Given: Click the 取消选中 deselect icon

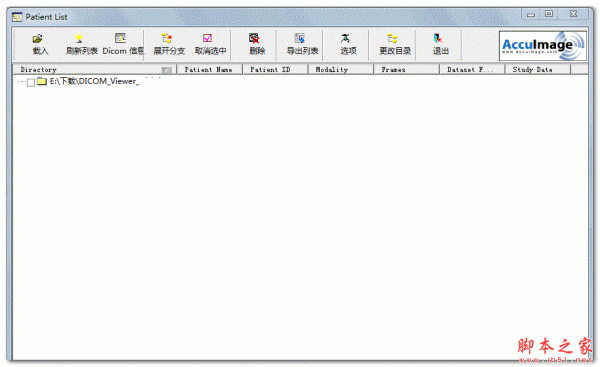Looking at the screenshot, I should pos(208,38).
